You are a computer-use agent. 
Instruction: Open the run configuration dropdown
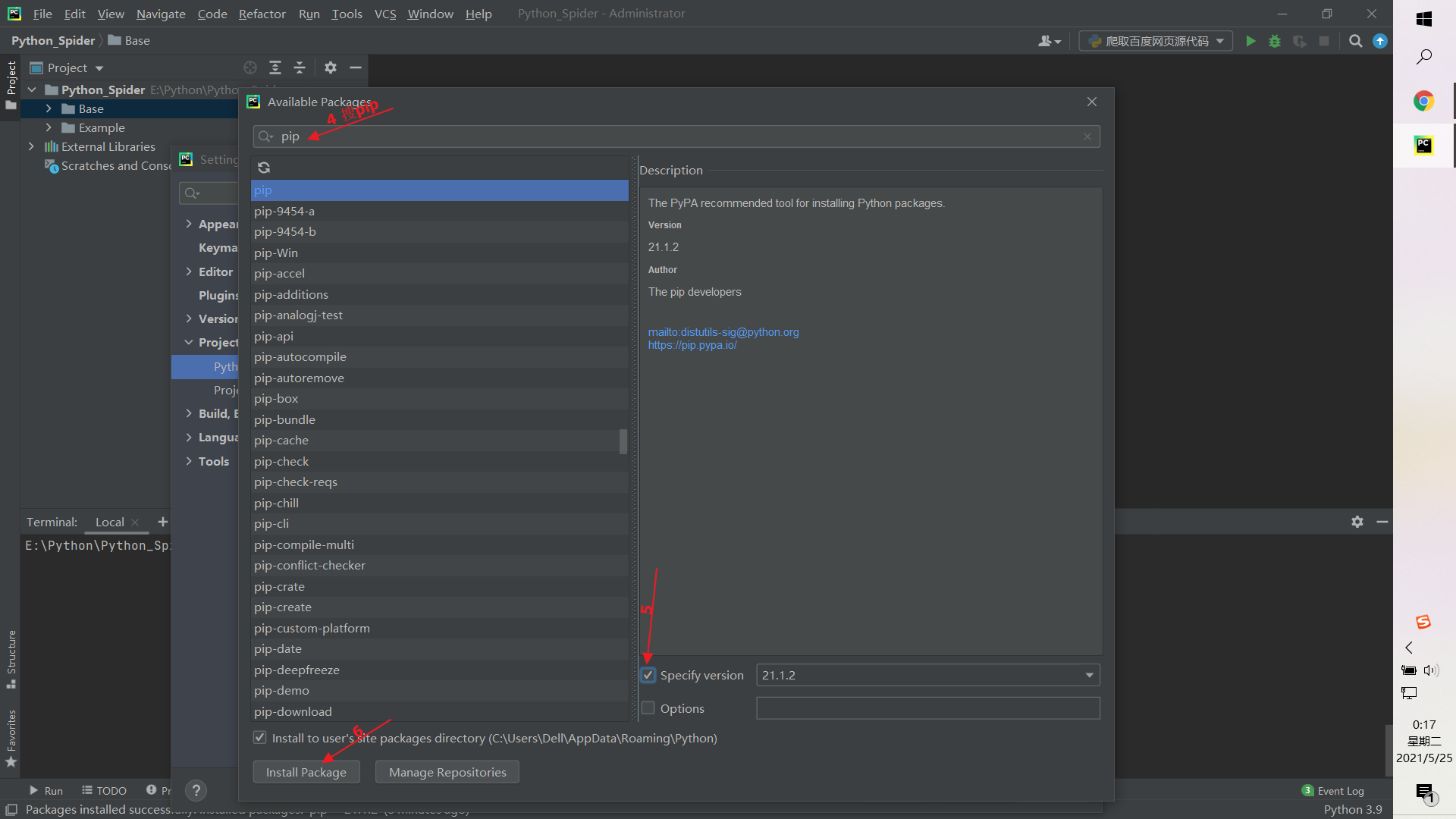1156,41
